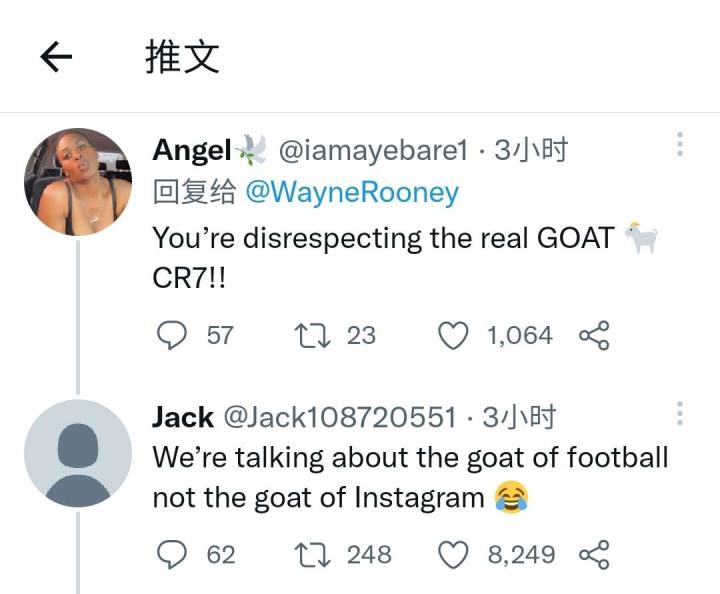Reply to Jack's tweet via comment icon
Viewport: 720px width, 594px height.
(175, 553)
